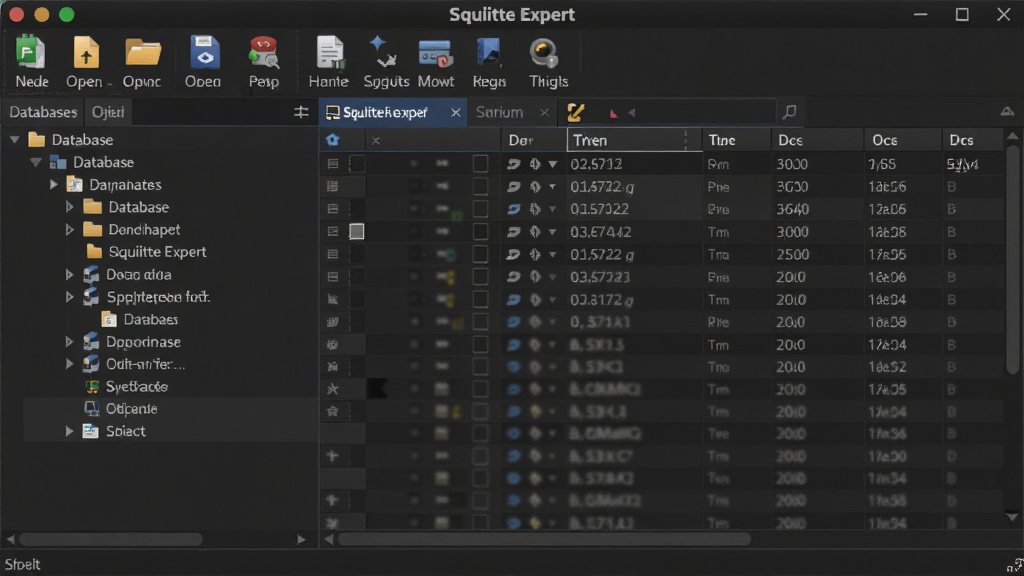Switch to the Databases panel tab
The width and height of the screenshot is (1024, 576).
(43, 112)
